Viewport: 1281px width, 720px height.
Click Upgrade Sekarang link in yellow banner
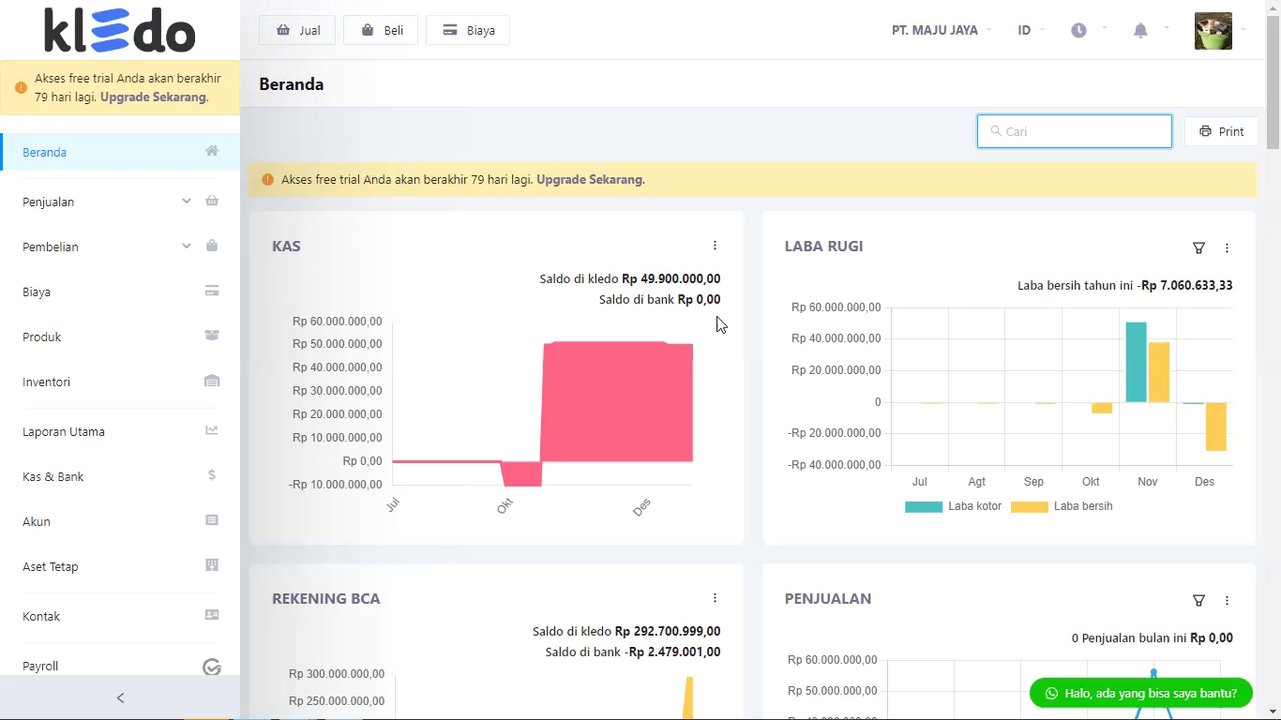click(x=590, y=180)
